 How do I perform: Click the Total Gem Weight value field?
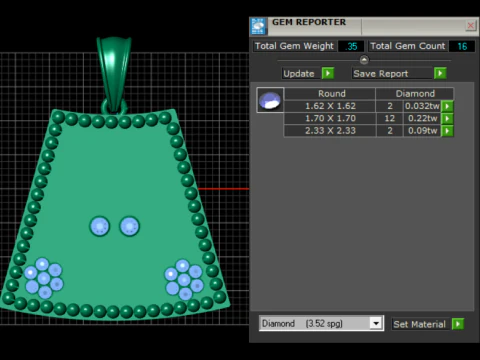click(351, 46)
